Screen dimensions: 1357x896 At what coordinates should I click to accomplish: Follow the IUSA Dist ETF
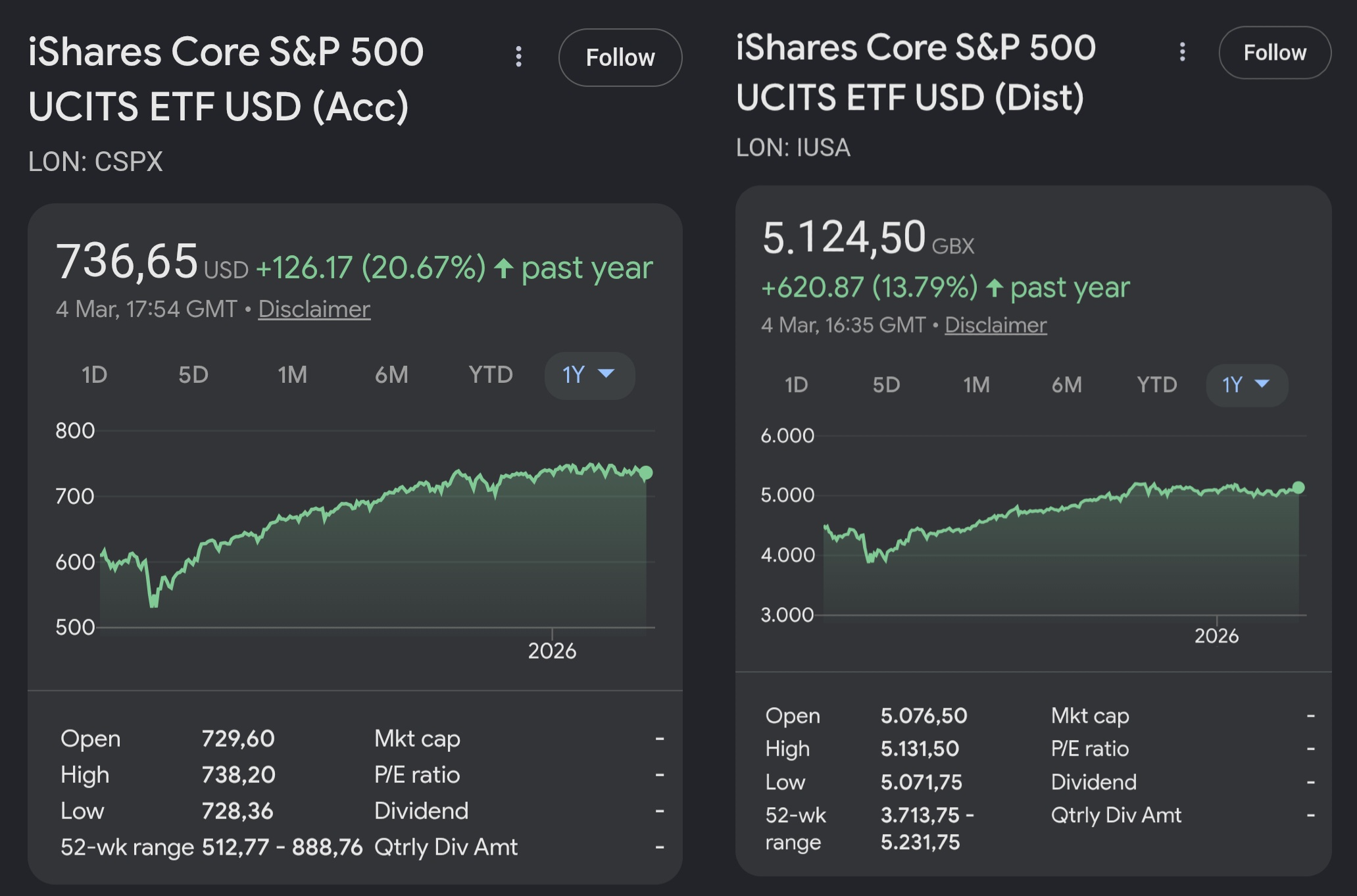point(1274,53)
